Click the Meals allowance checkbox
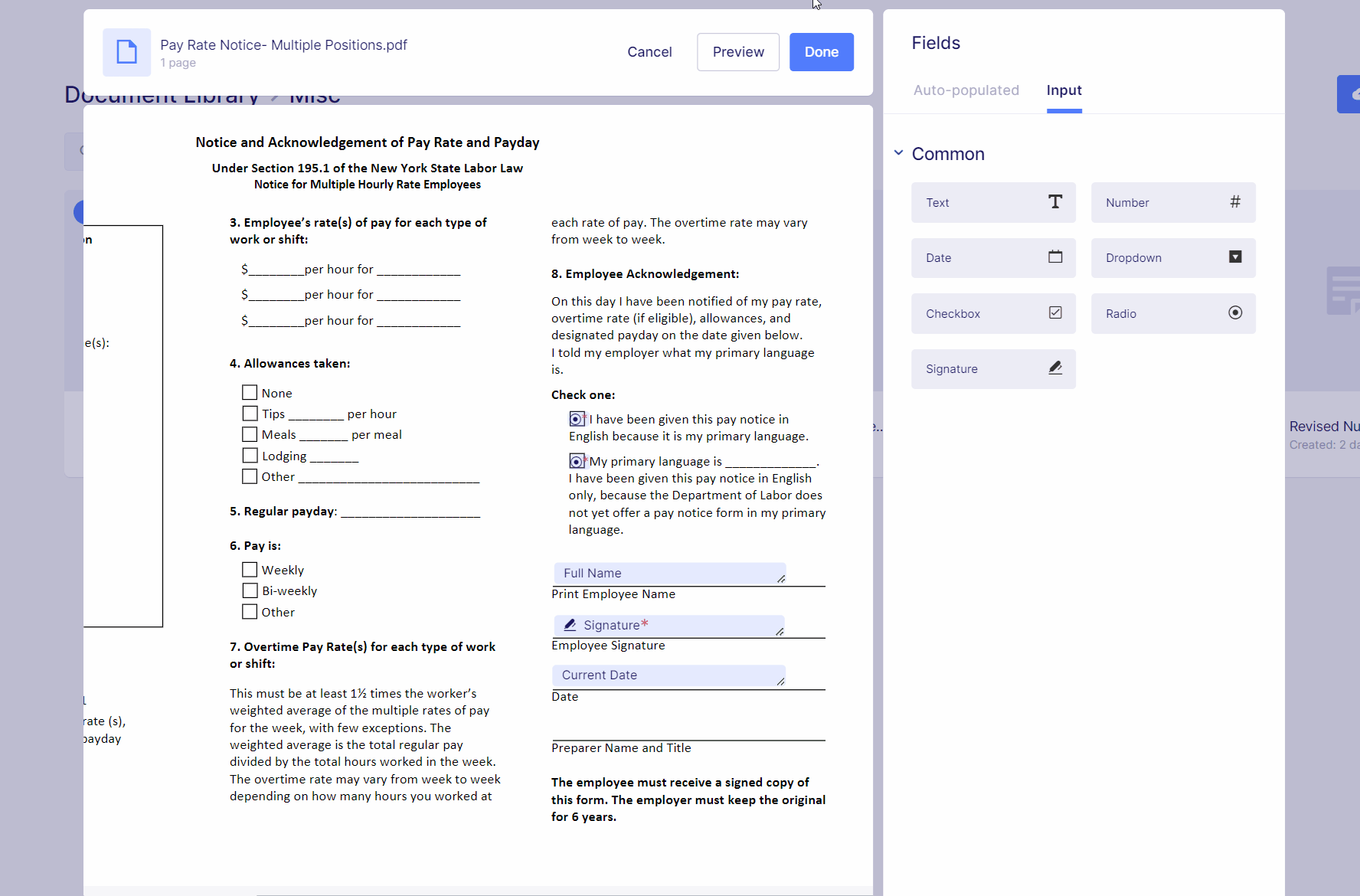 pos(250,433)
